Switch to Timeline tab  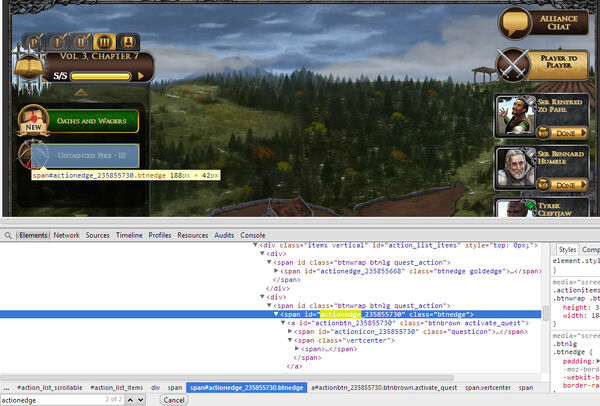129,235
